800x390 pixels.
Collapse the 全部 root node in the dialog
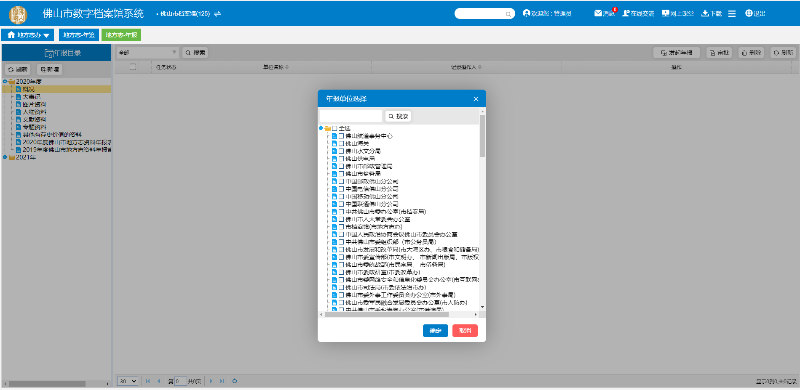pyautogui.click(x=321, y=128)
